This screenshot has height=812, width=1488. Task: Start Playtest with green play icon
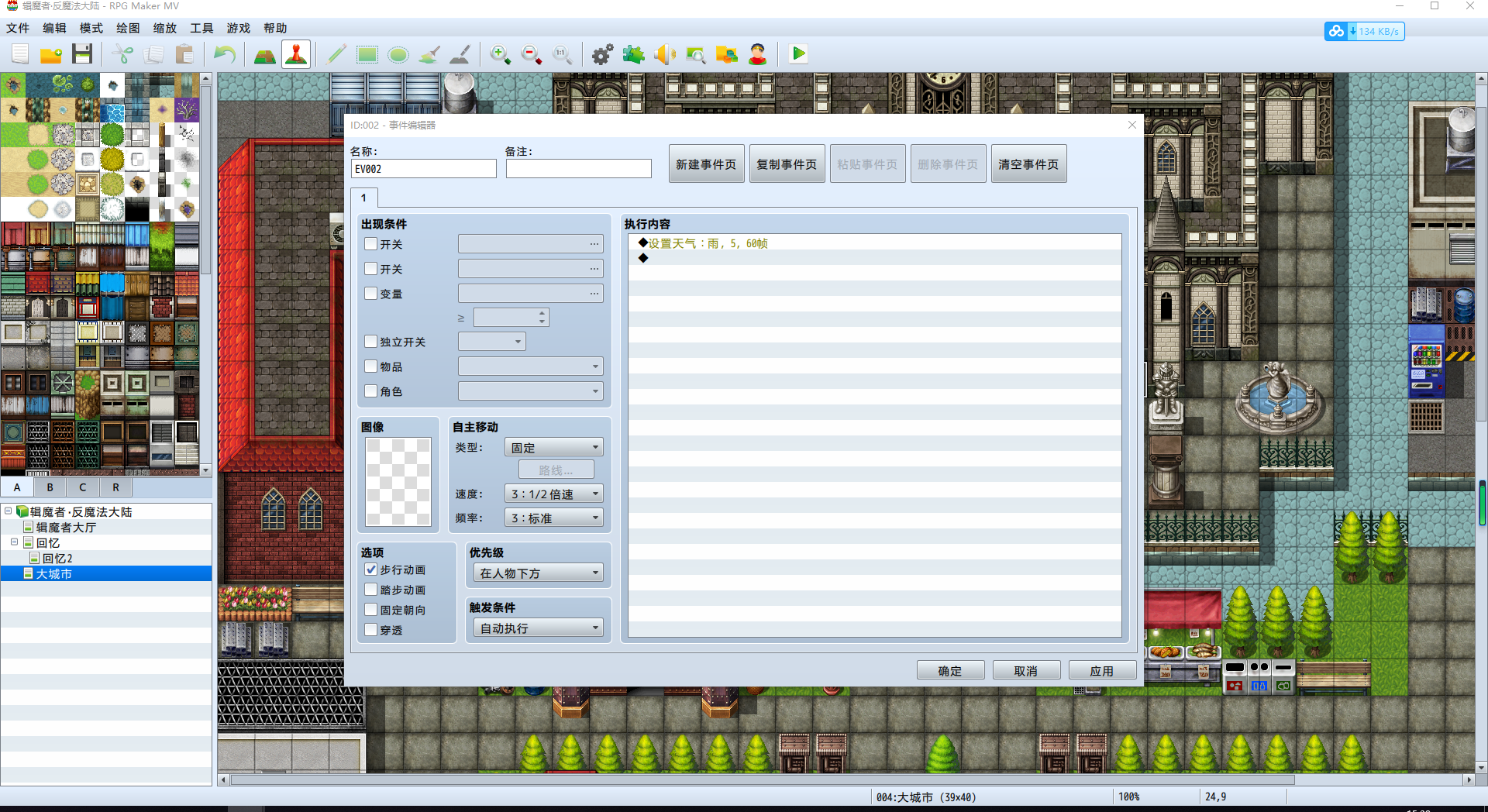point(798,54)
